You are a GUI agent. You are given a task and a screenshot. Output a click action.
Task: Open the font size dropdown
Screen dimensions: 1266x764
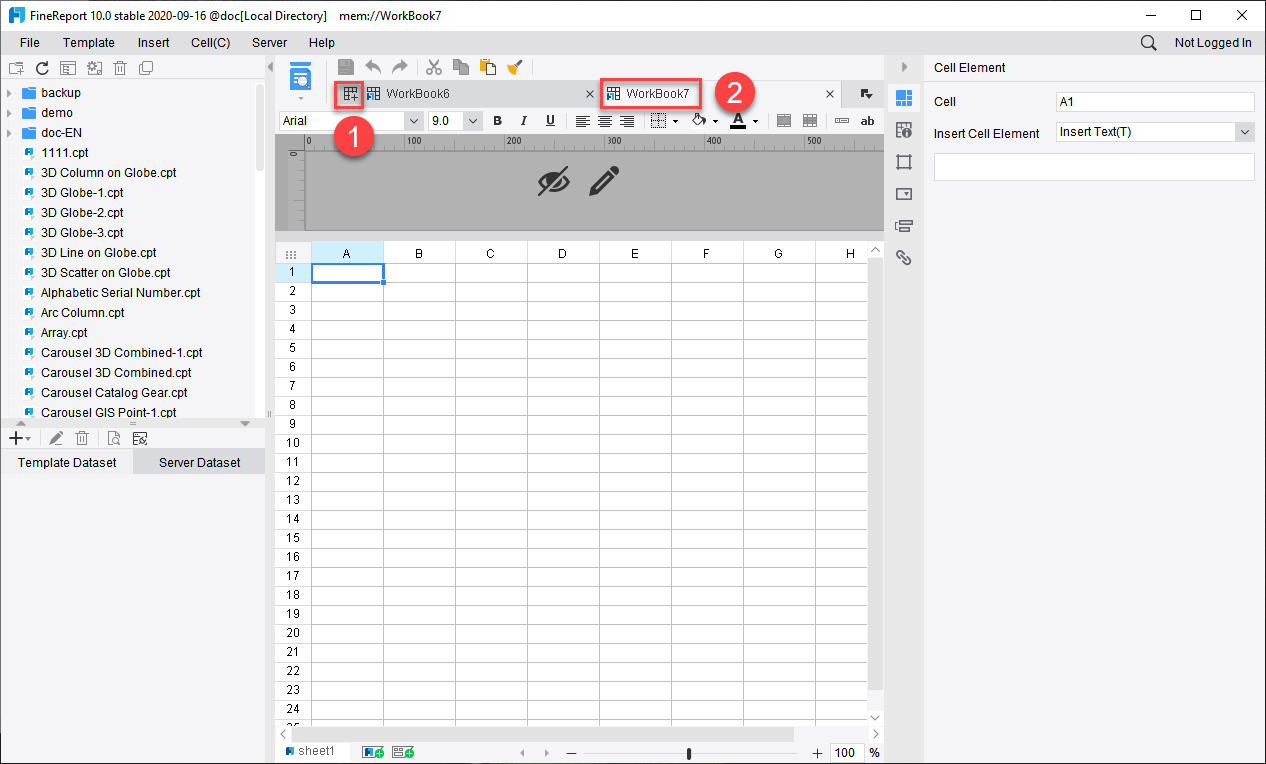click(472, 120)
